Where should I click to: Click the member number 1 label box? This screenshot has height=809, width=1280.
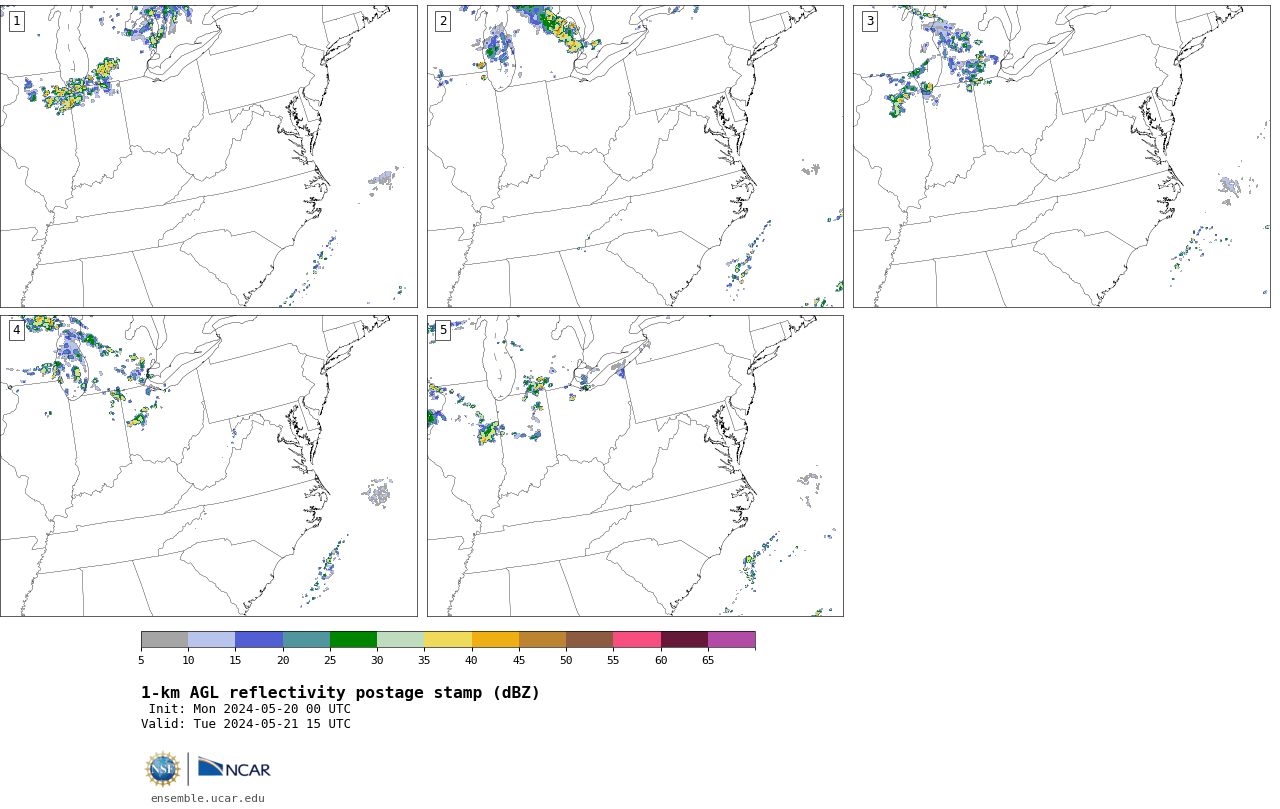[x=17, y=21]
